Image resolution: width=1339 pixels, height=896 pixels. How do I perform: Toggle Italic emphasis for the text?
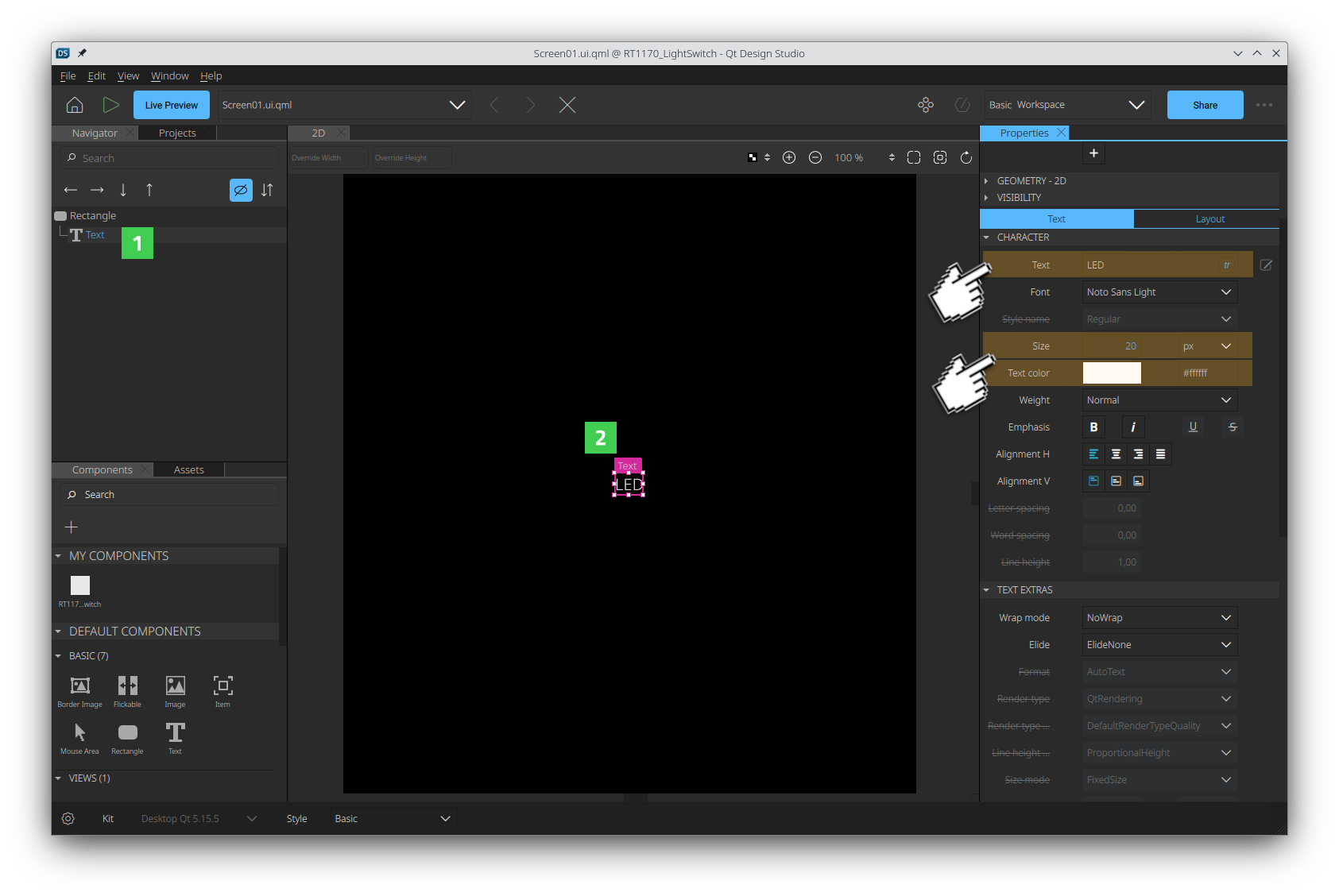1133,427
